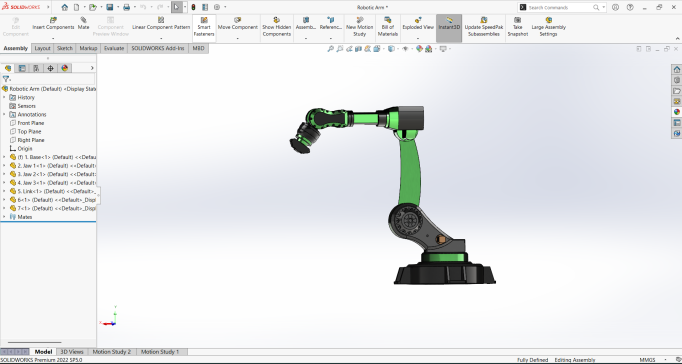This screenshot has height=364, width=682.
Task: Expand the Annotations folder
Action: point(4,114)
